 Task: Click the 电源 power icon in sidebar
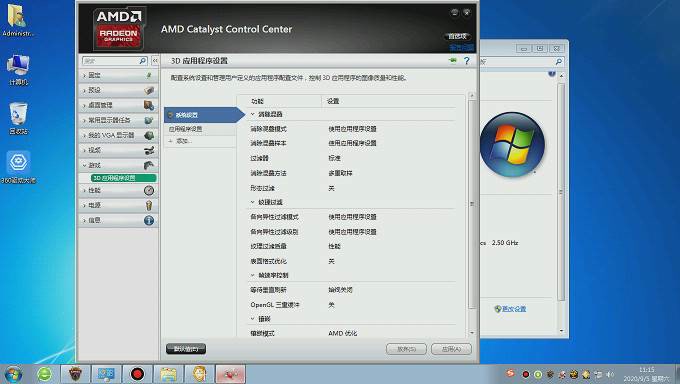149,205
